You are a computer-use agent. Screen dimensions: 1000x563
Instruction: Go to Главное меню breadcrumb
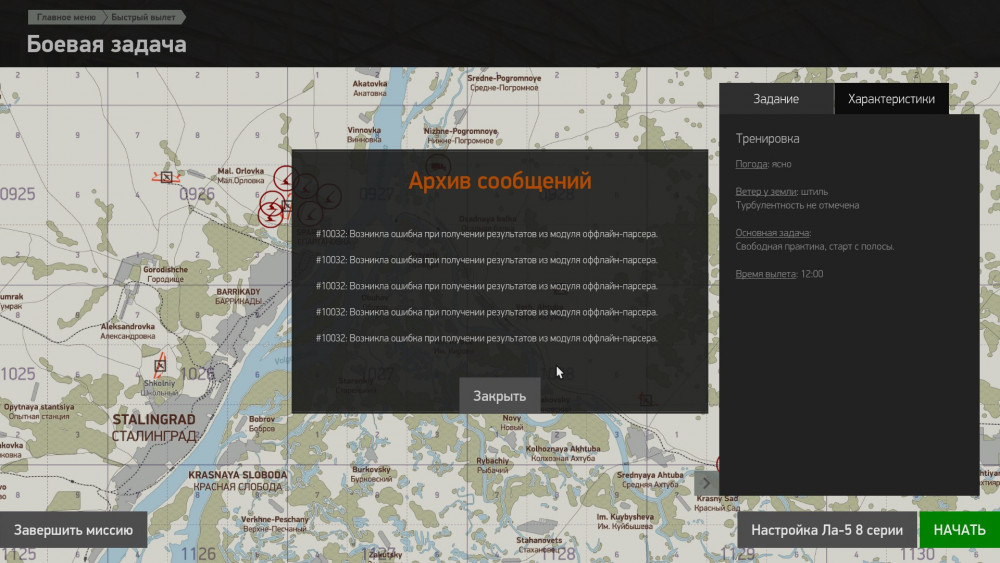(66, 17)
